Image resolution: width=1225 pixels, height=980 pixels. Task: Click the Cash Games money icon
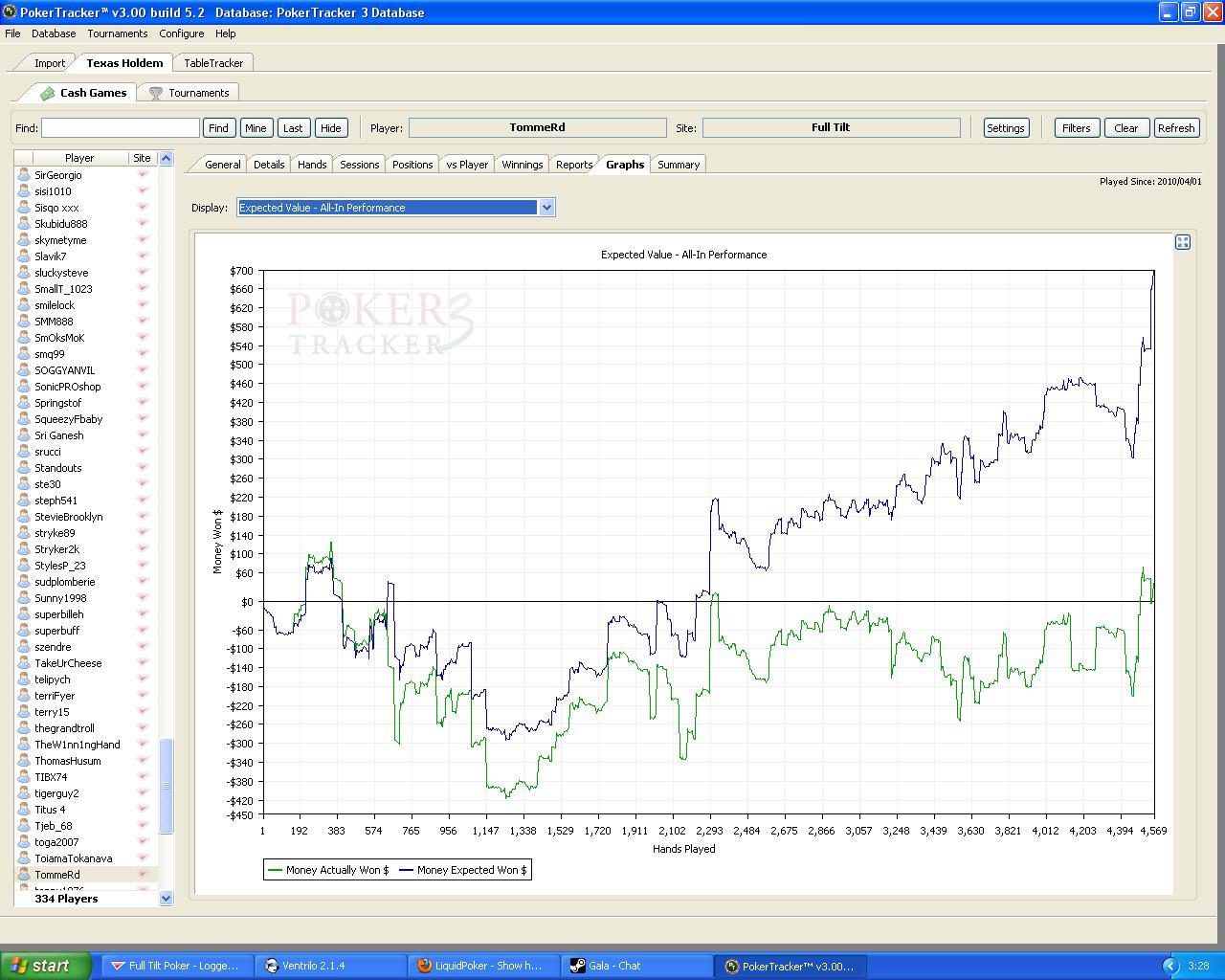pos(47,93)
